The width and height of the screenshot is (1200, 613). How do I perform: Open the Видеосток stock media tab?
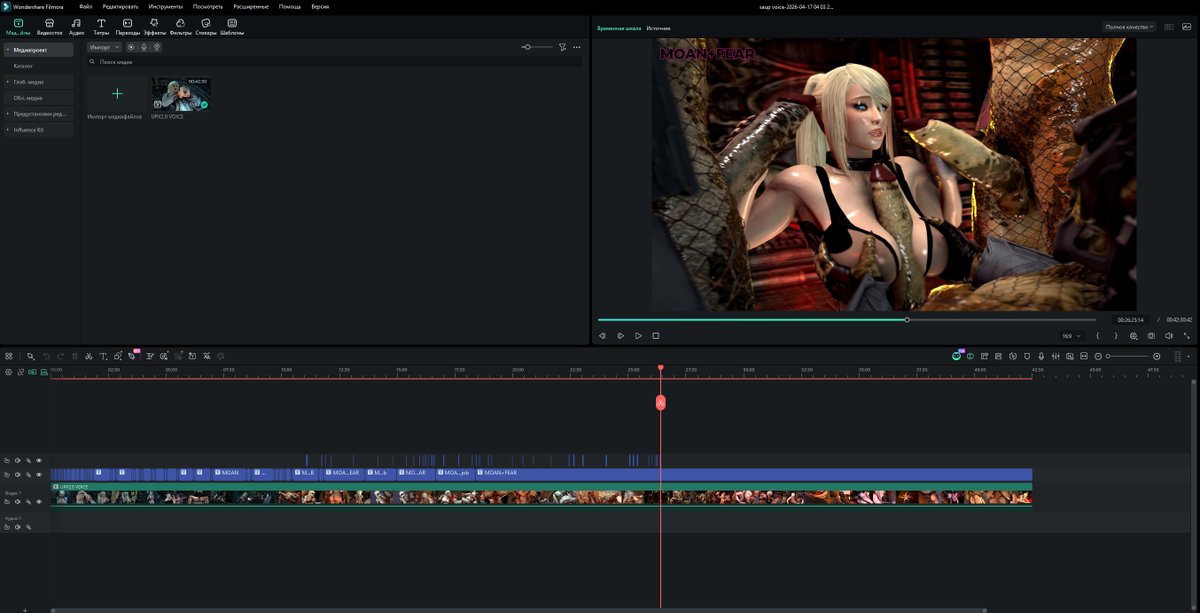pyautogui.click(x=49, y=26)
